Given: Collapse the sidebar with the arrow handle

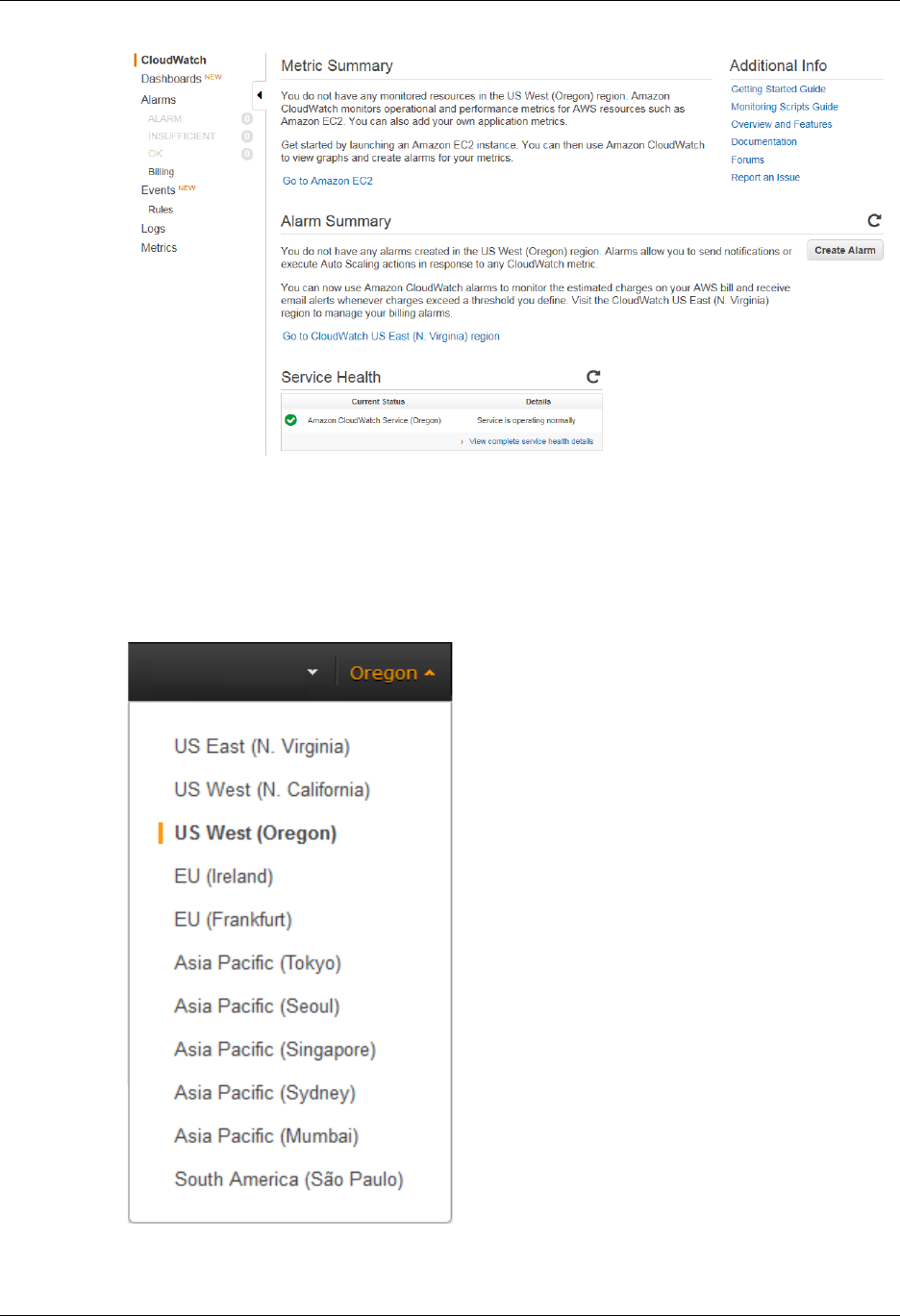Looking at the screenshot, I should (260, 95).
